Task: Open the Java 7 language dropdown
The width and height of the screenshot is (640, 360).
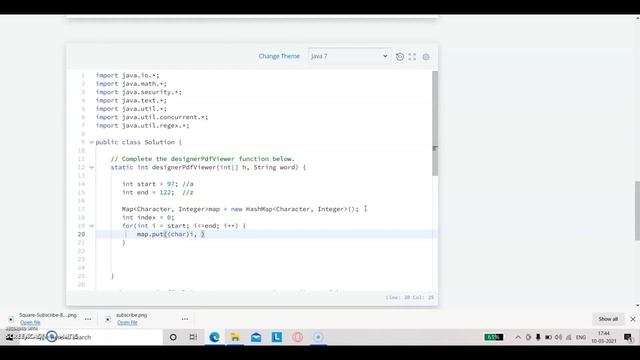Action: pyautogui.click(x=349, y=56)
